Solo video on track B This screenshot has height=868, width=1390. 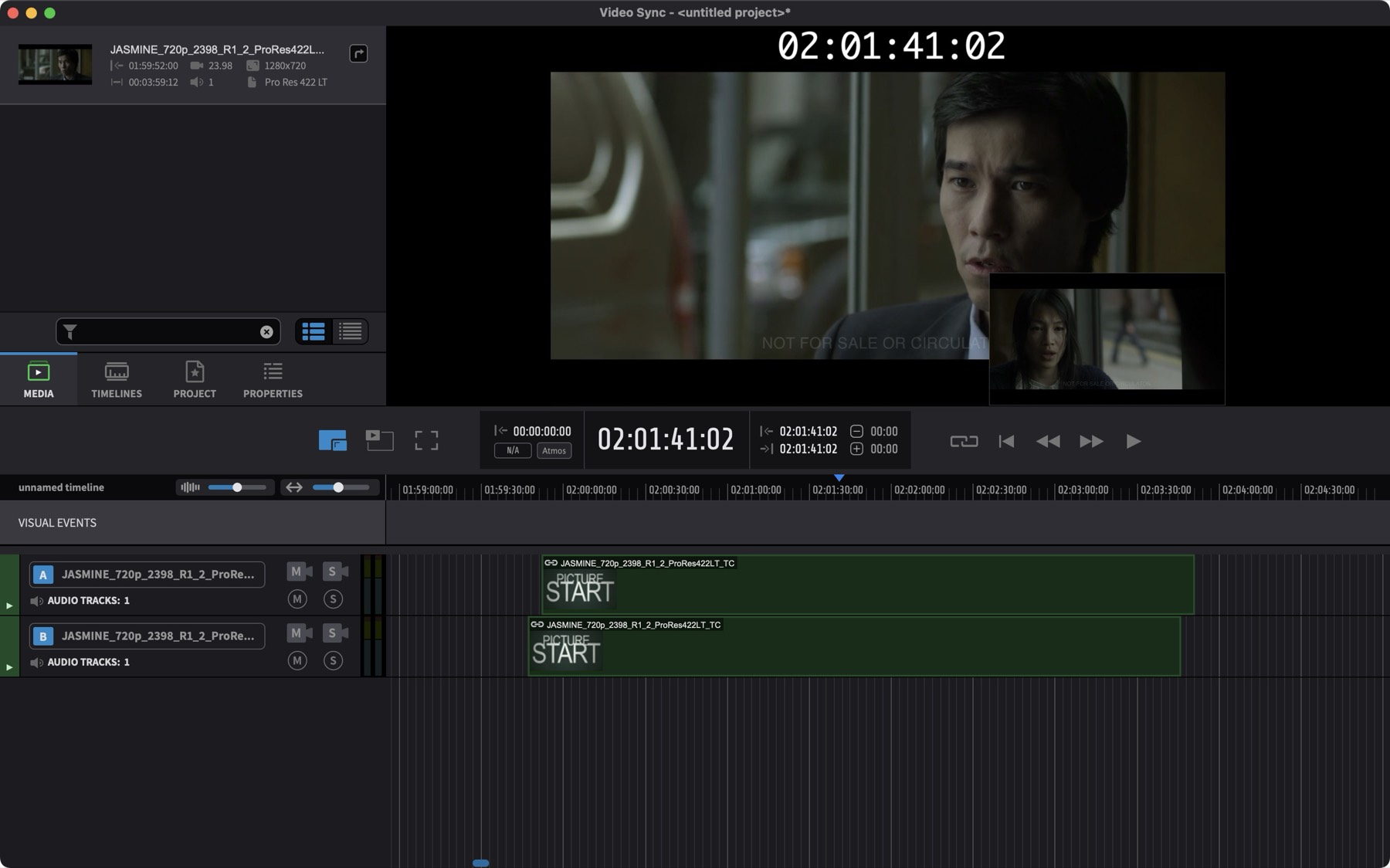tap(335, 633)
